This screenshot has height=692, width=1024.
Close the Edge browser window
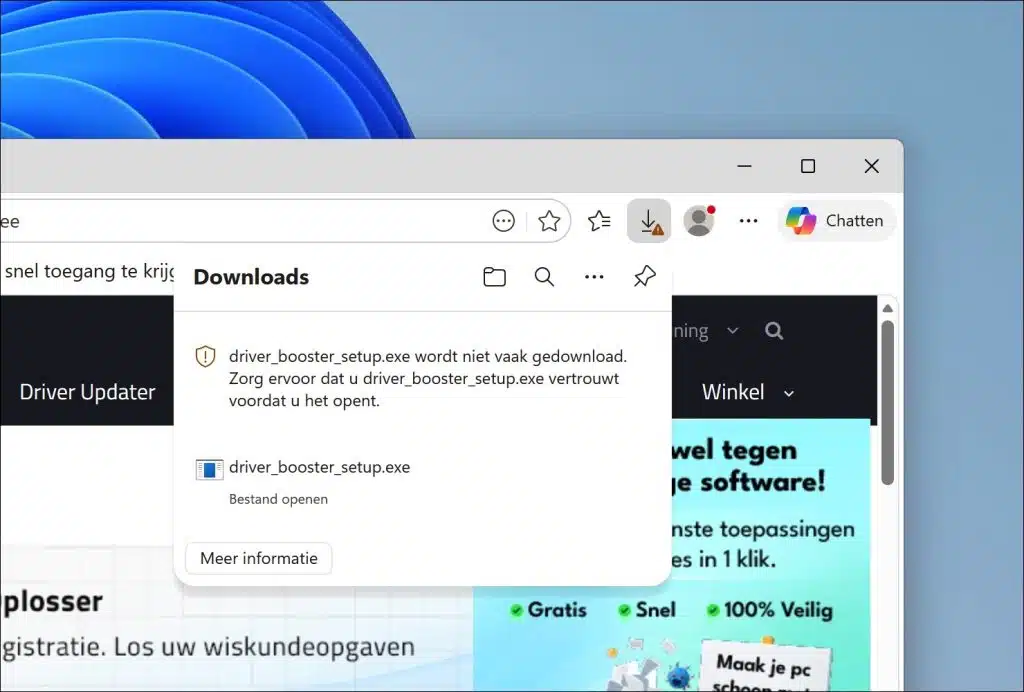(x=871, y=166)
